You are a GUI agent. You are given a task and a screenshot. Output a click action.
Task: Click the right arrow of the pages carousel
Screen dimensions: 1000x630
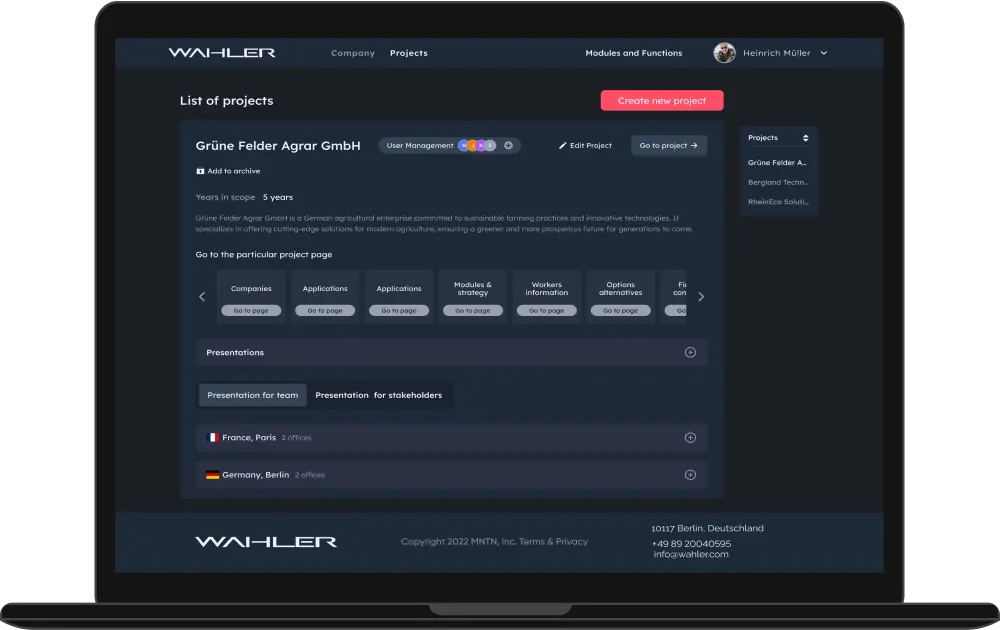click(701, 296)
